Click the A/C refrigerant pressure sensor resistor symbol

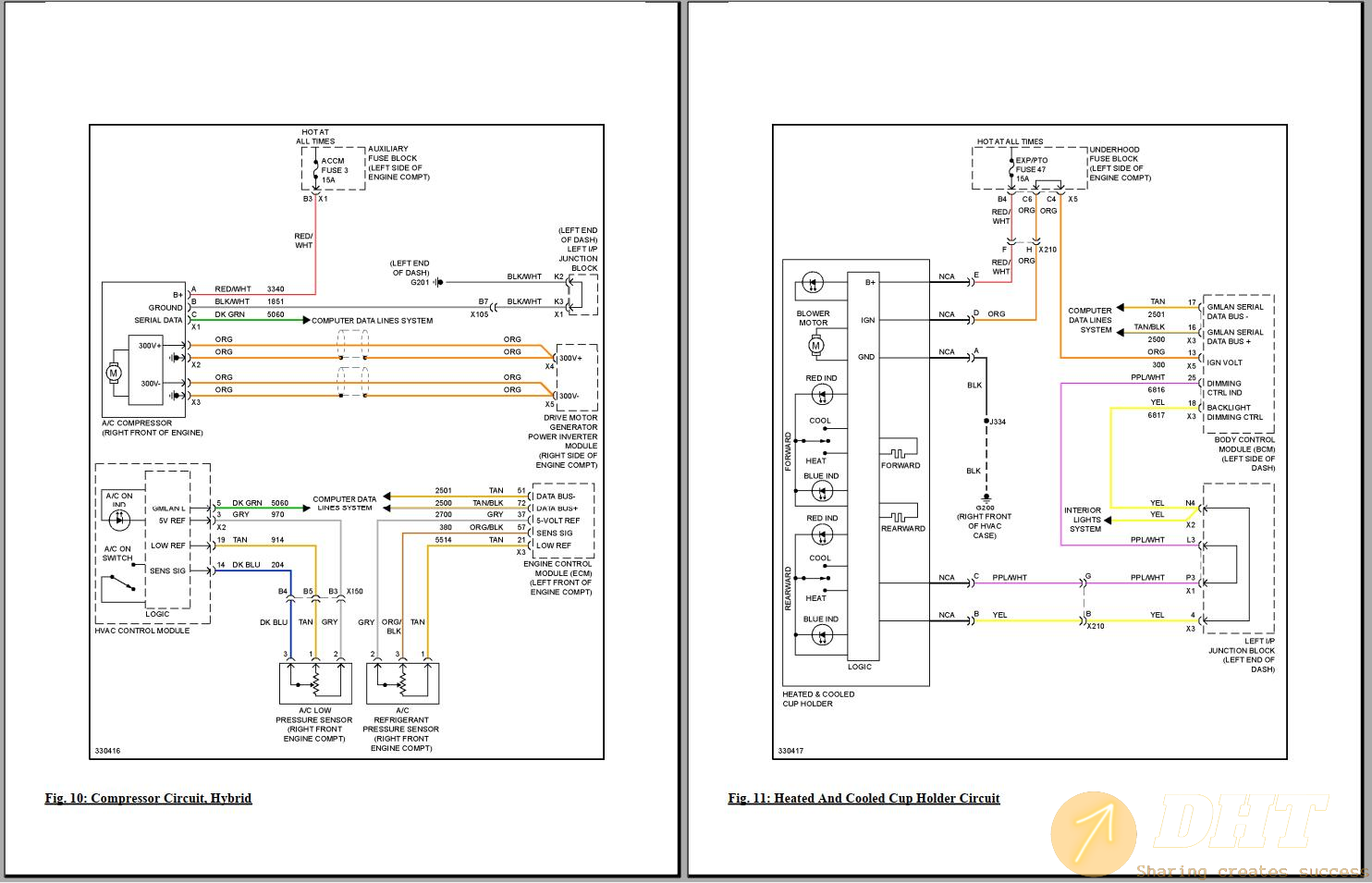click(403, 683)
